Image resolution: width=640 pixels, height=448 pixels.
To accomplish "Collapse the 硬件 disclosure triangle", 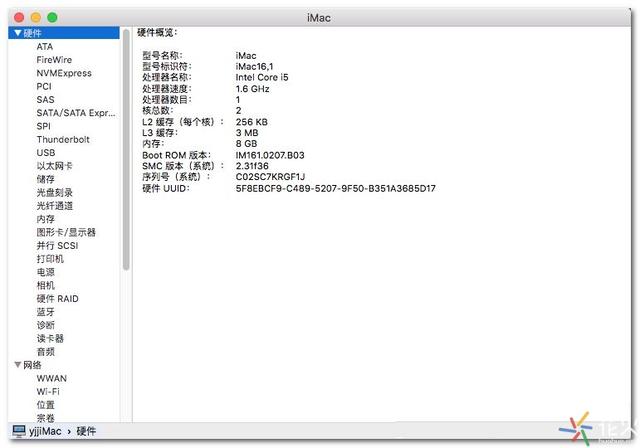I will click(x=18, y=33).
